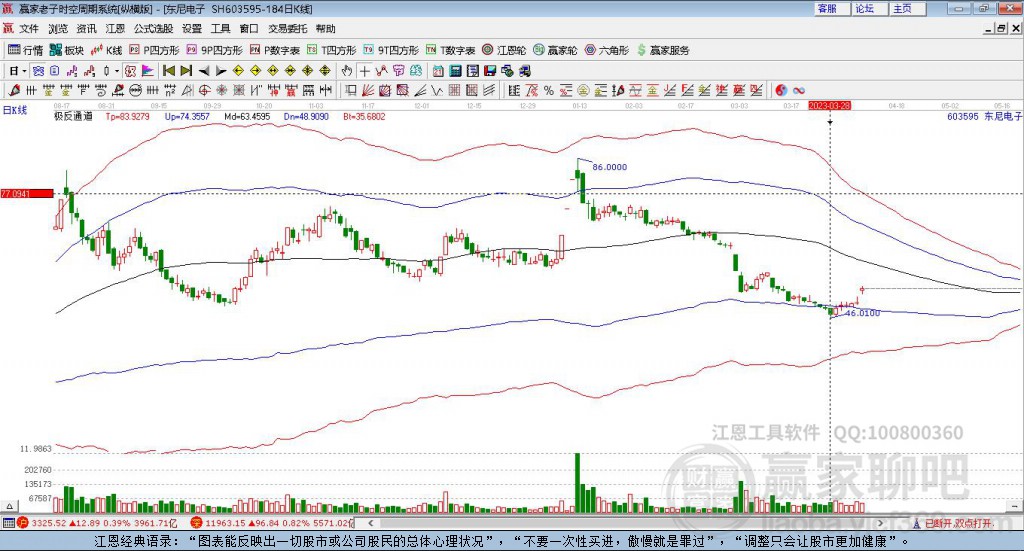Click the 86.0000 high price label
1024x551 pixels.
pyautogui.click(x=609, y=167)
